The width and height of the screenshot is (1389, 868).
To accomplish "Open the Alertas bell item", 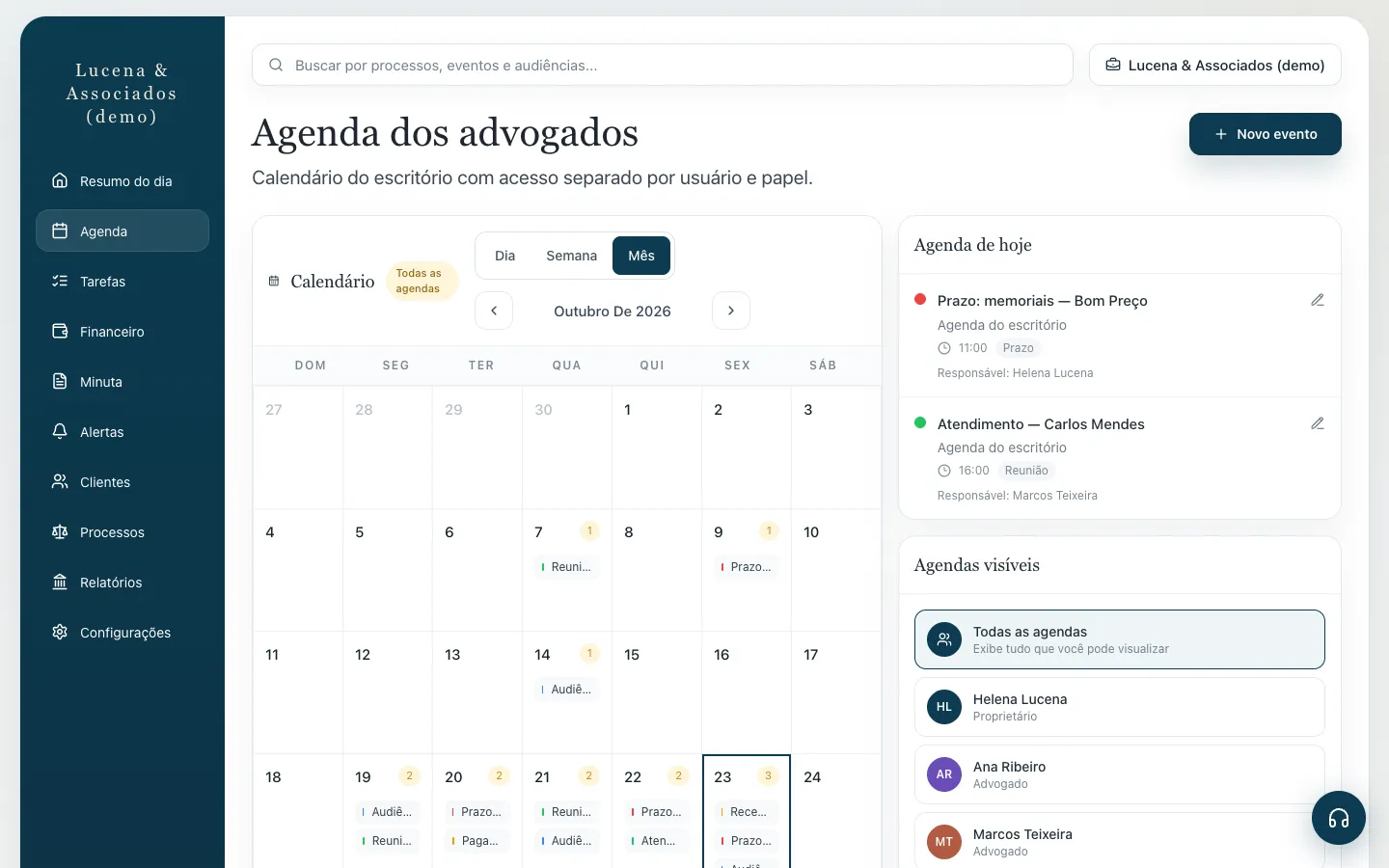I will 123,432.
